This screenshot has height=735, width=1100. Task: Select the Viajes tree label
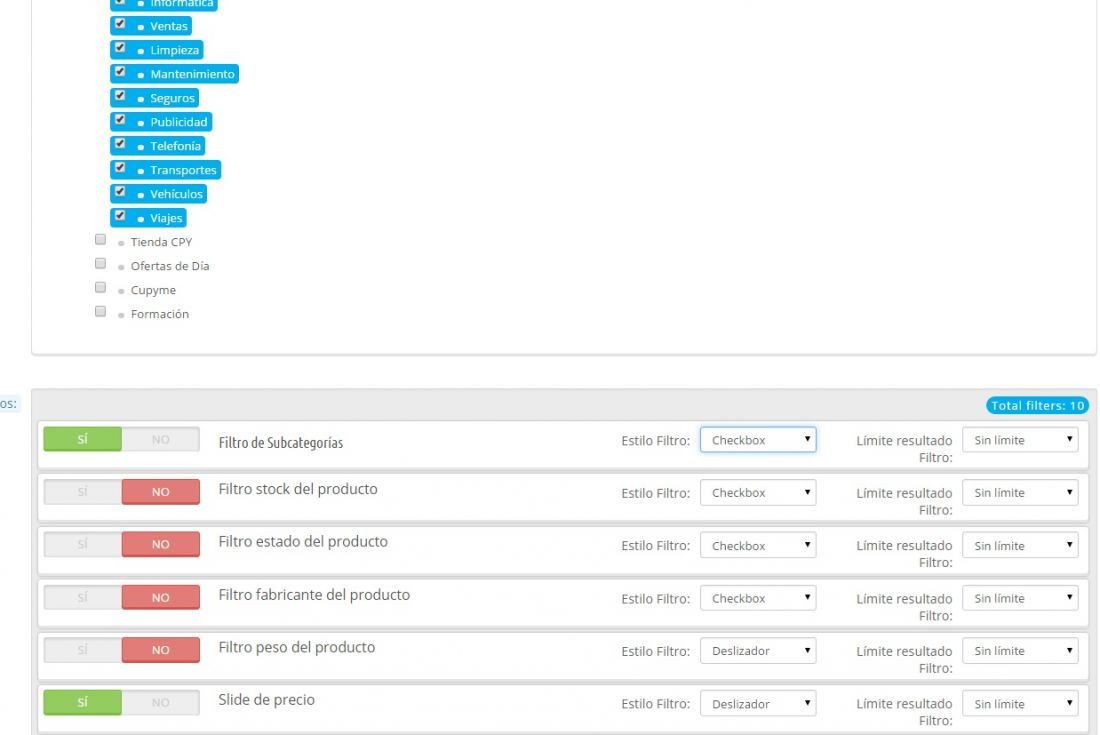point(166,218)
